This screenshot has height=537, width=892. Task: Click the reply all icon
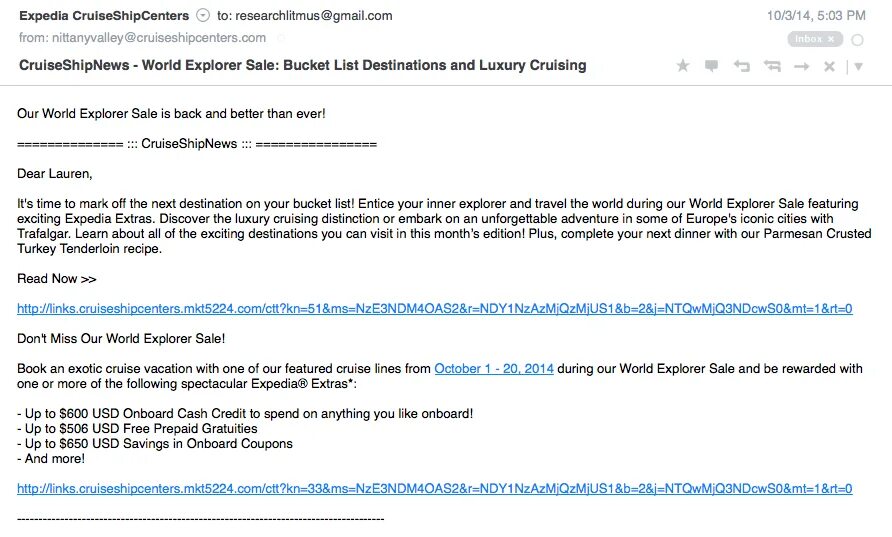[772, 66]
